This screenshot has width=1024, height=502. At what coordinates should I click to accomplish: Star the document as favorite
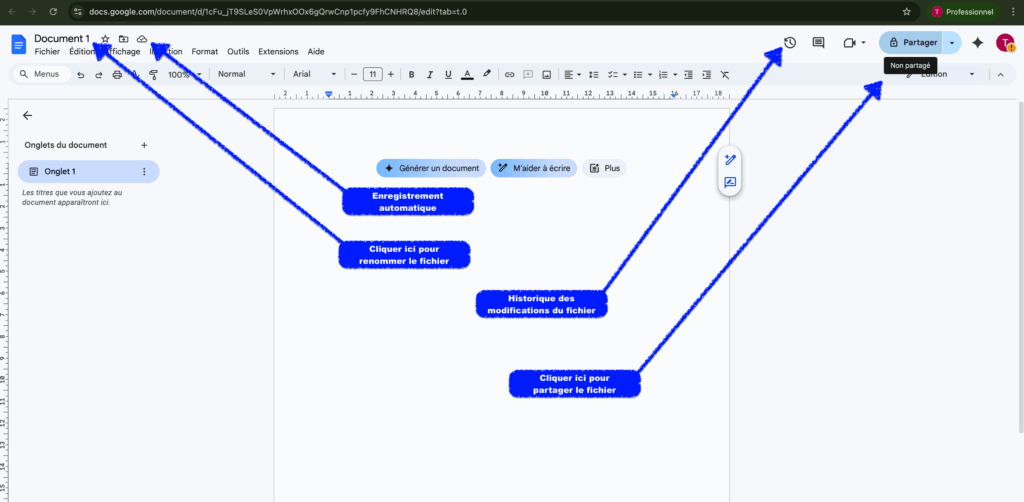point(105,39)
